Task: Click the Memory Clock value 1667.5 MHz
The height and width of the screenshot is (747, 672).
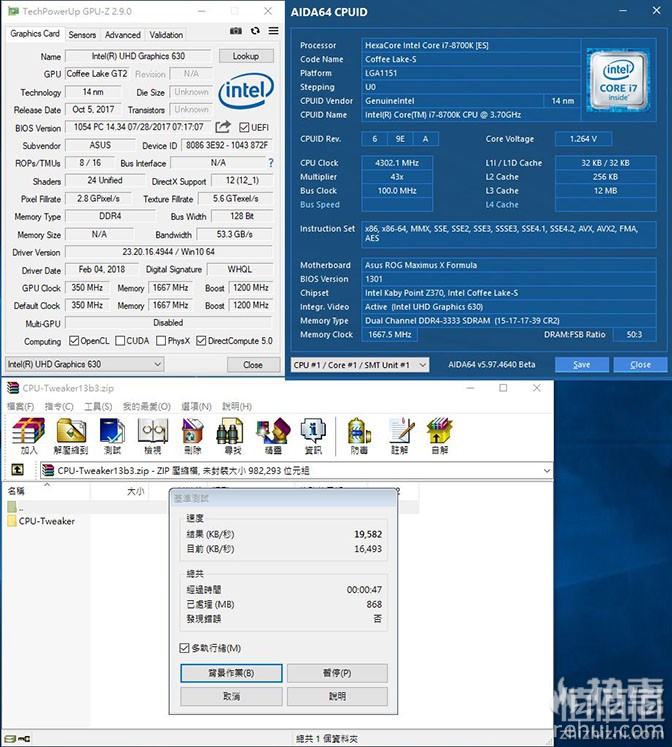Action: [x=390, y=335]
